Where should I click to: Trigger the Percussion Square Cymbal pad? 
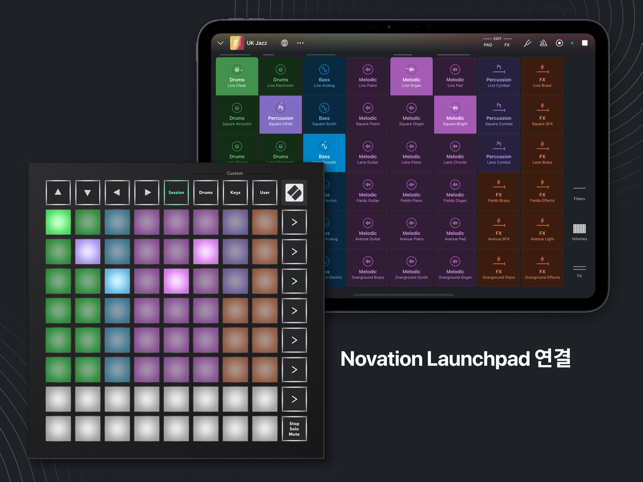499,114
